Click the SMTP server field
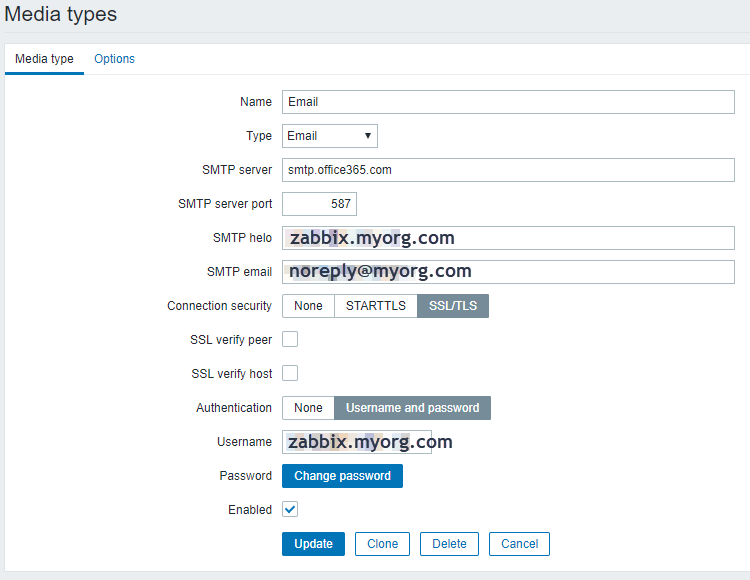This screenshot has height=580, width=750. pos(508,170)
